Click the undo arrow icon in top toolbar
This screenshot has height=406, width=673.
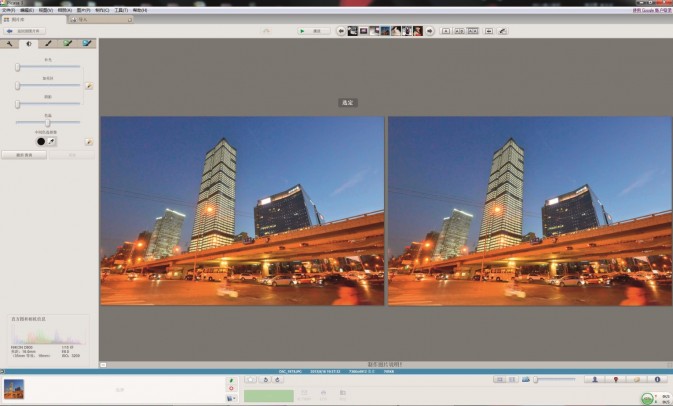click(266, 31)
